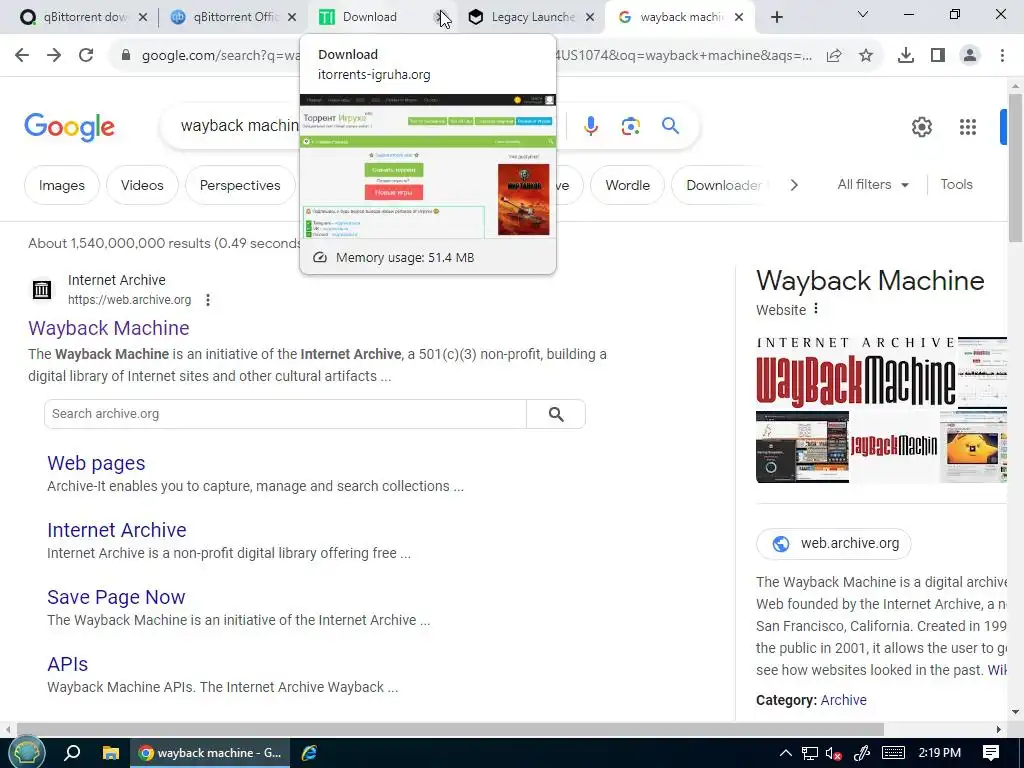Image resolution: width=1024 pixels, height=768 pixels.
Task: Share this page via address bar icon
Action: pyautogui.click(x=834, y=56)
